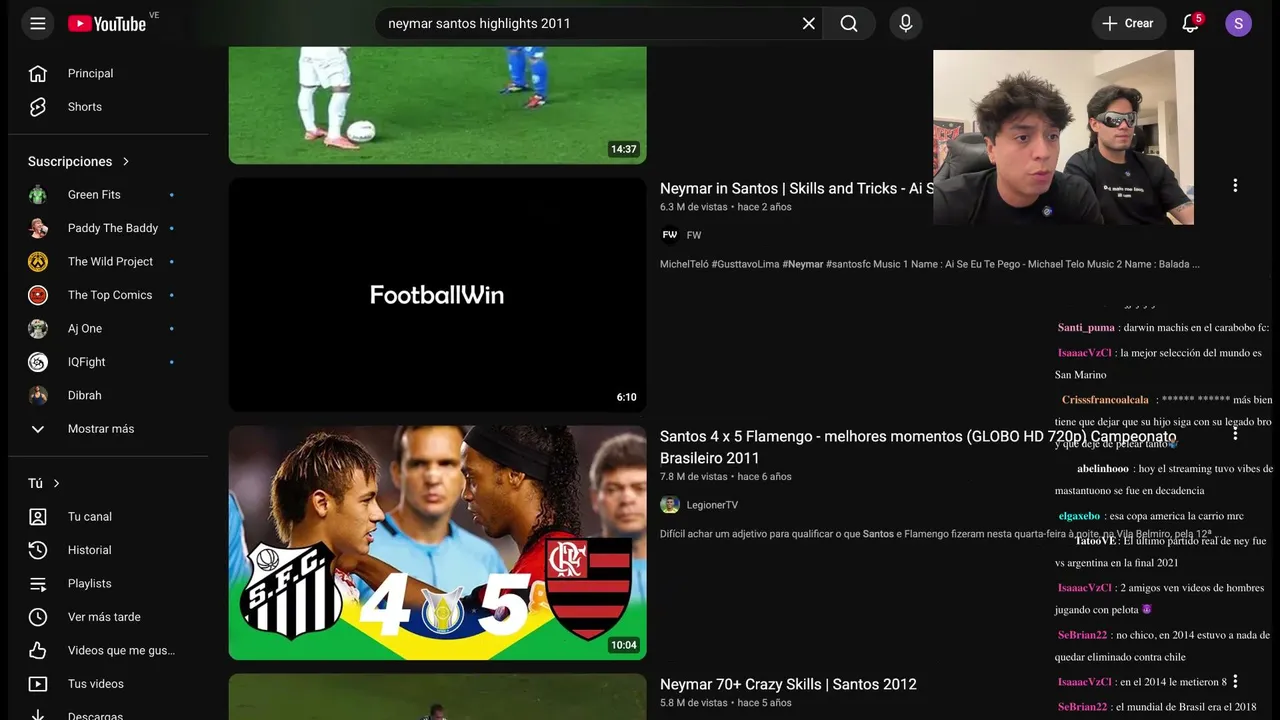Open the hamburger guide menu
Viewport: 1280px width, 720px height.
(x=38, y=23)
